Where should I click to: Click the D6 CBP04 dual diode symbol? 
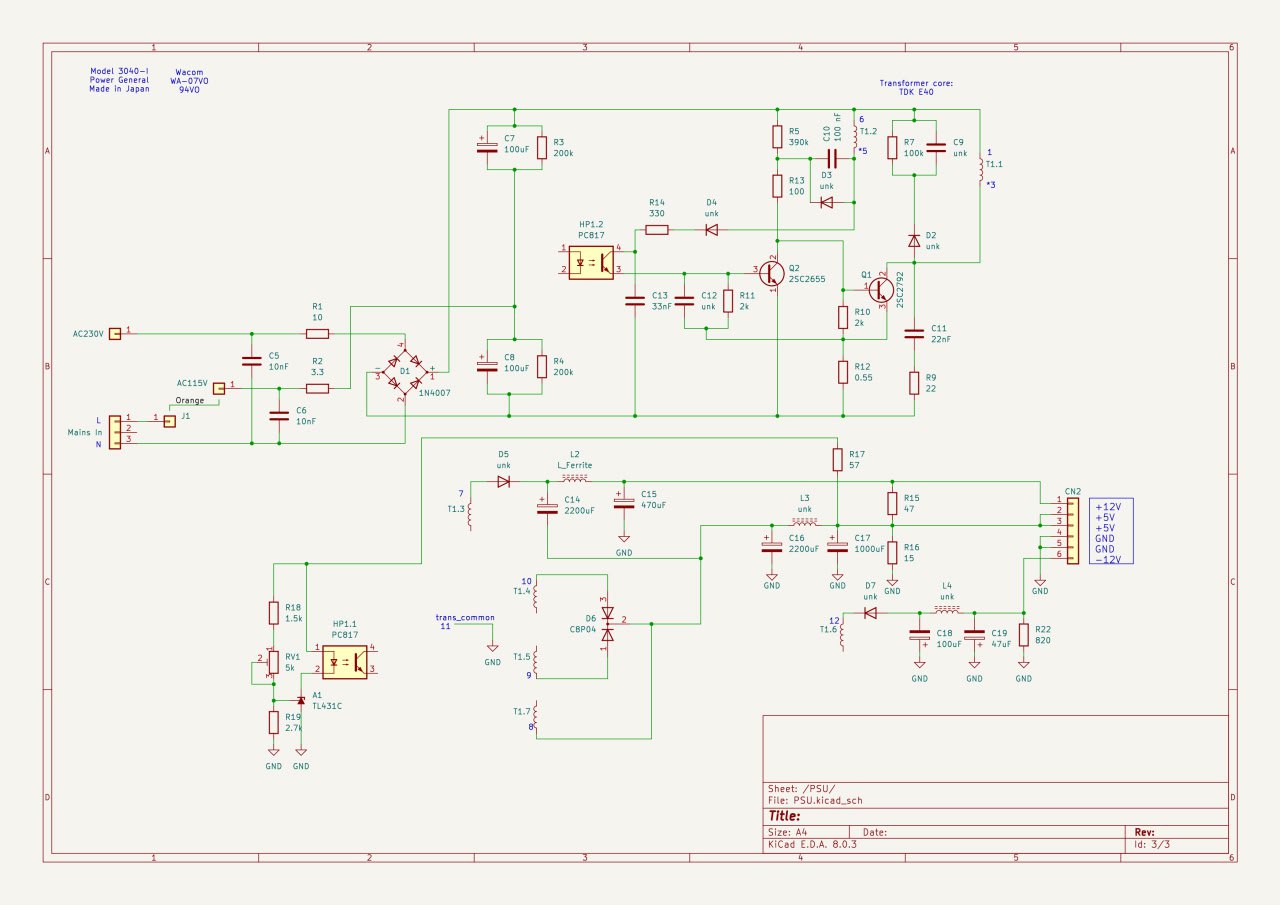click(x=607, y=622)
